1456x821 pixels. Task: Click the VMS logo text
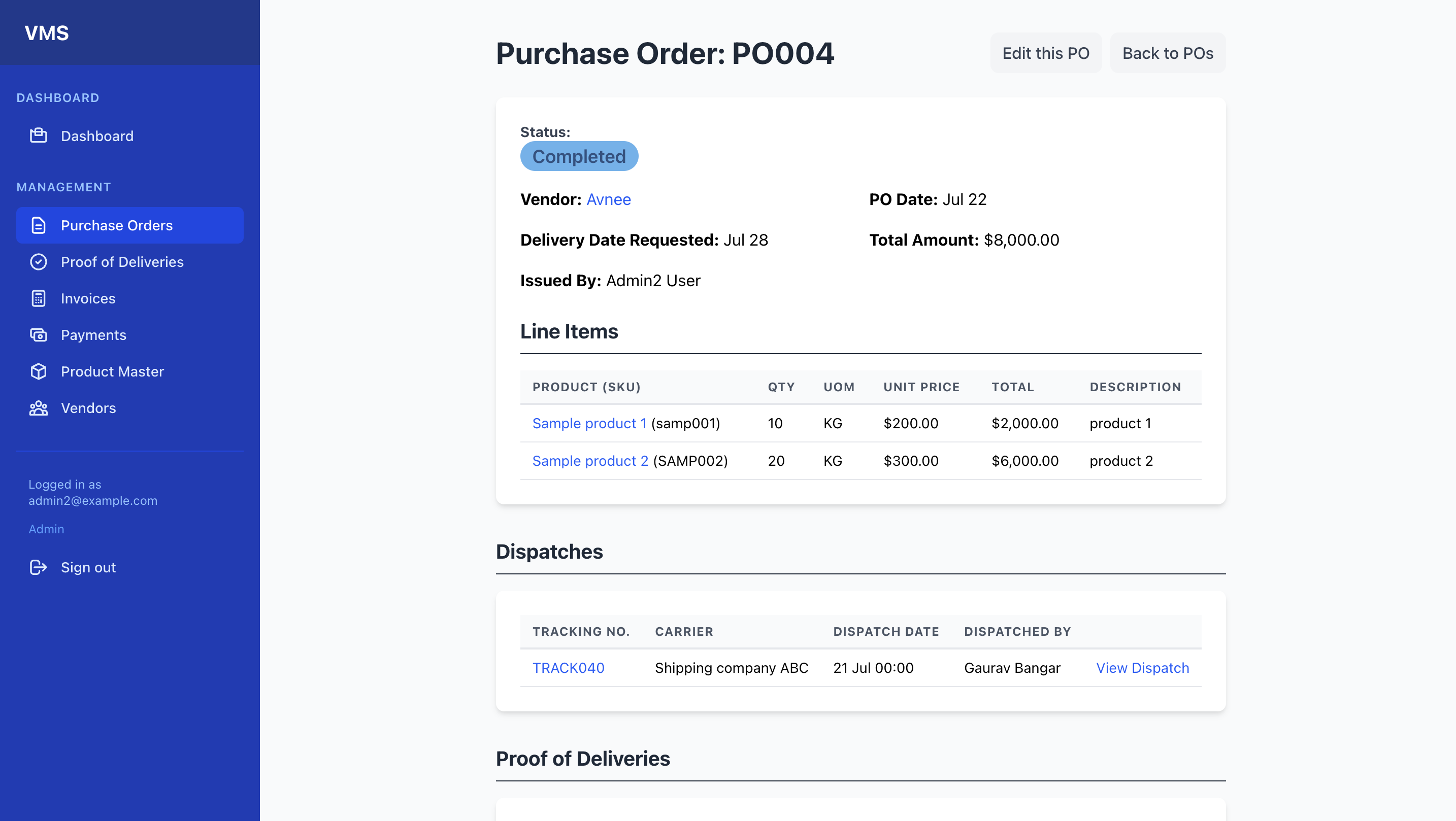46,33
